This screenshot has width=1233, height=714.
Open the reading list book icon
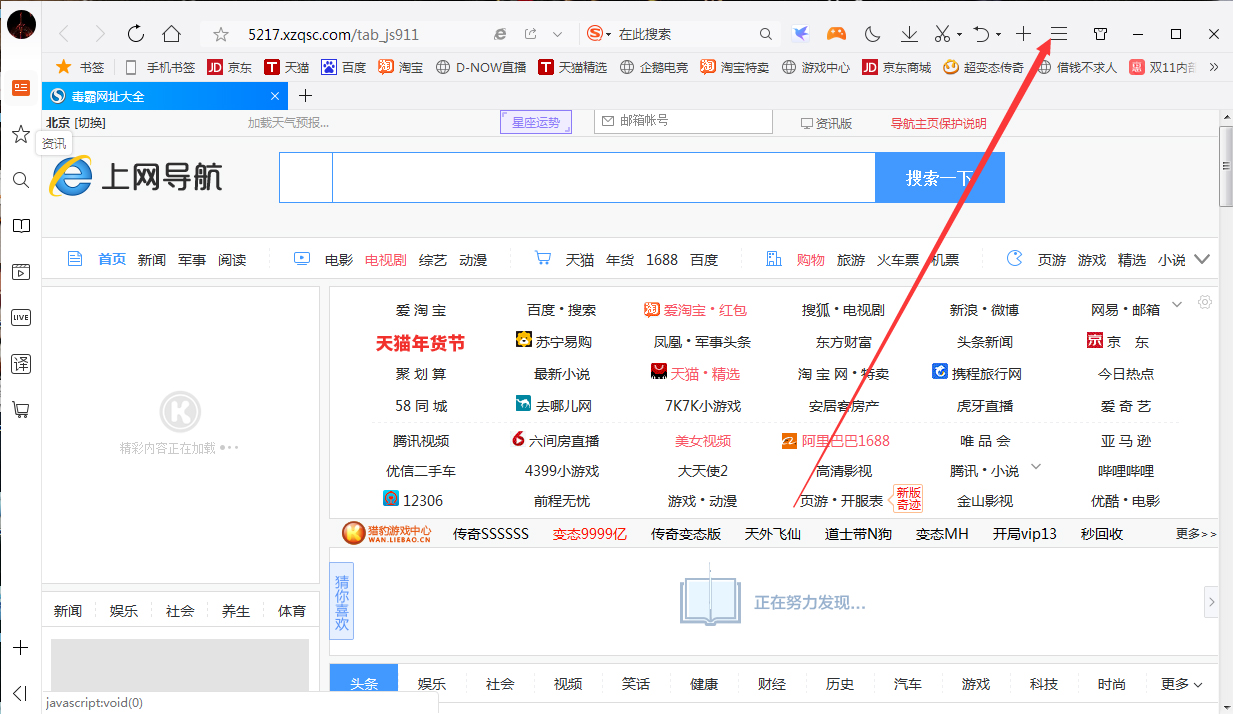(20, 226)
